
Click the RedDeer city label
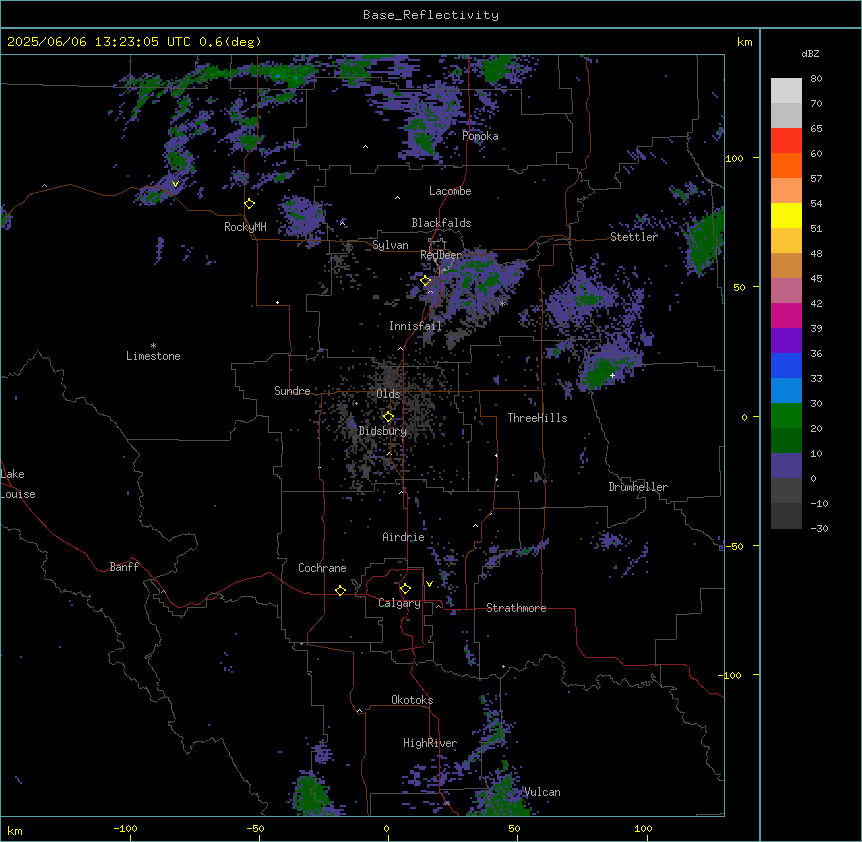[441, 255]
